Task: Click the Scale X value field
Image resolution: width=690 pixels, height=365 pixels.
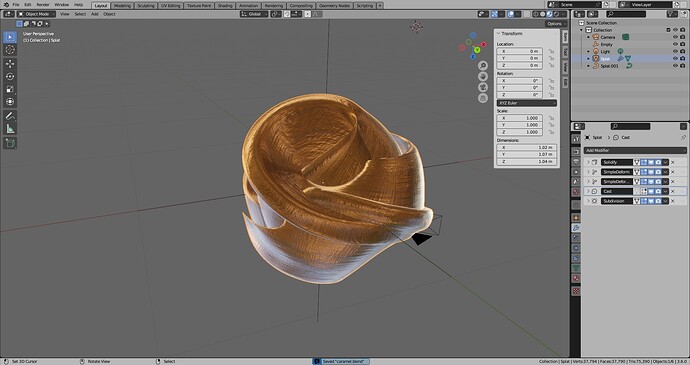Action: [520, 118]
